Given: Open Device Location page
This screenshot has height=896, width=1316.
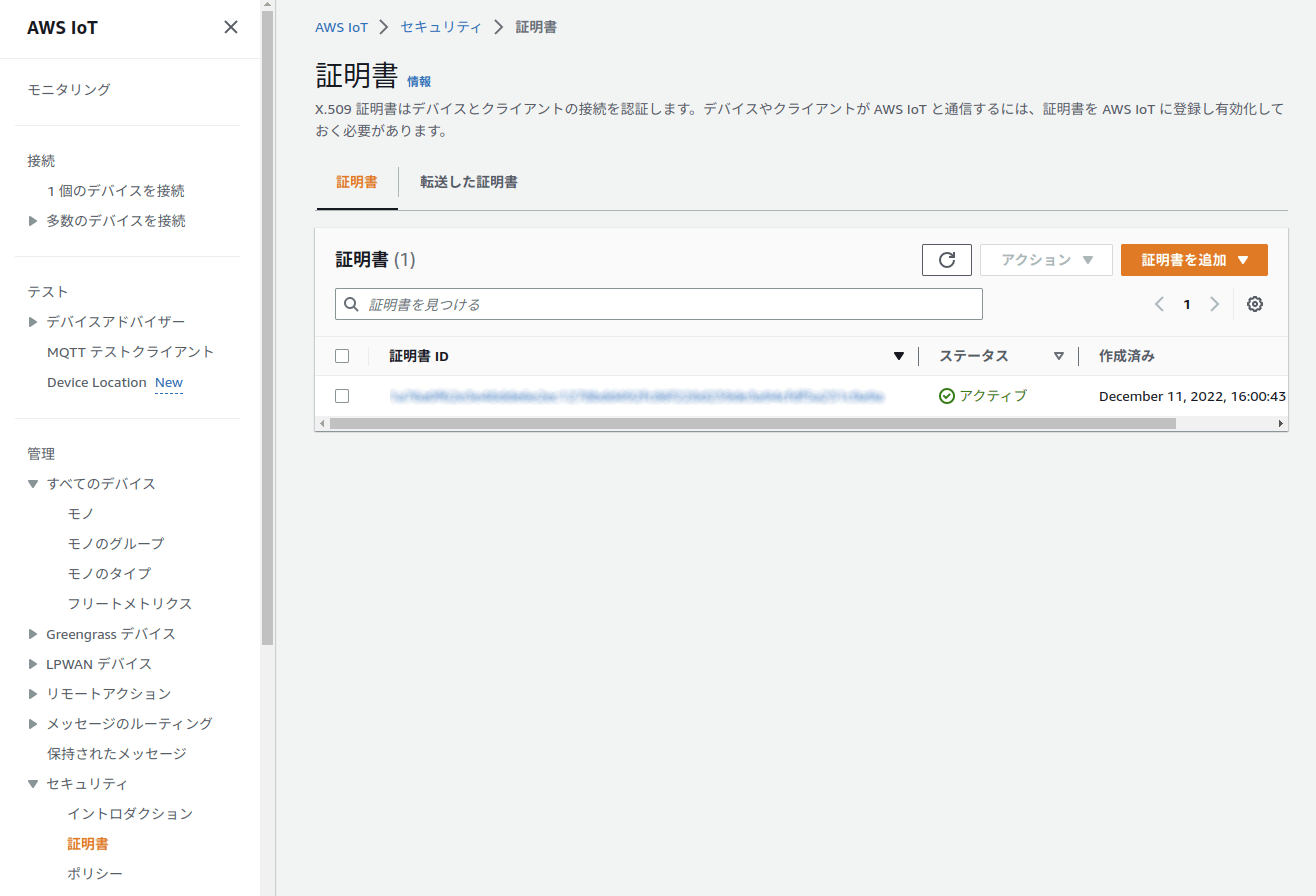Looking at the screenshot, I should [97, 383].
